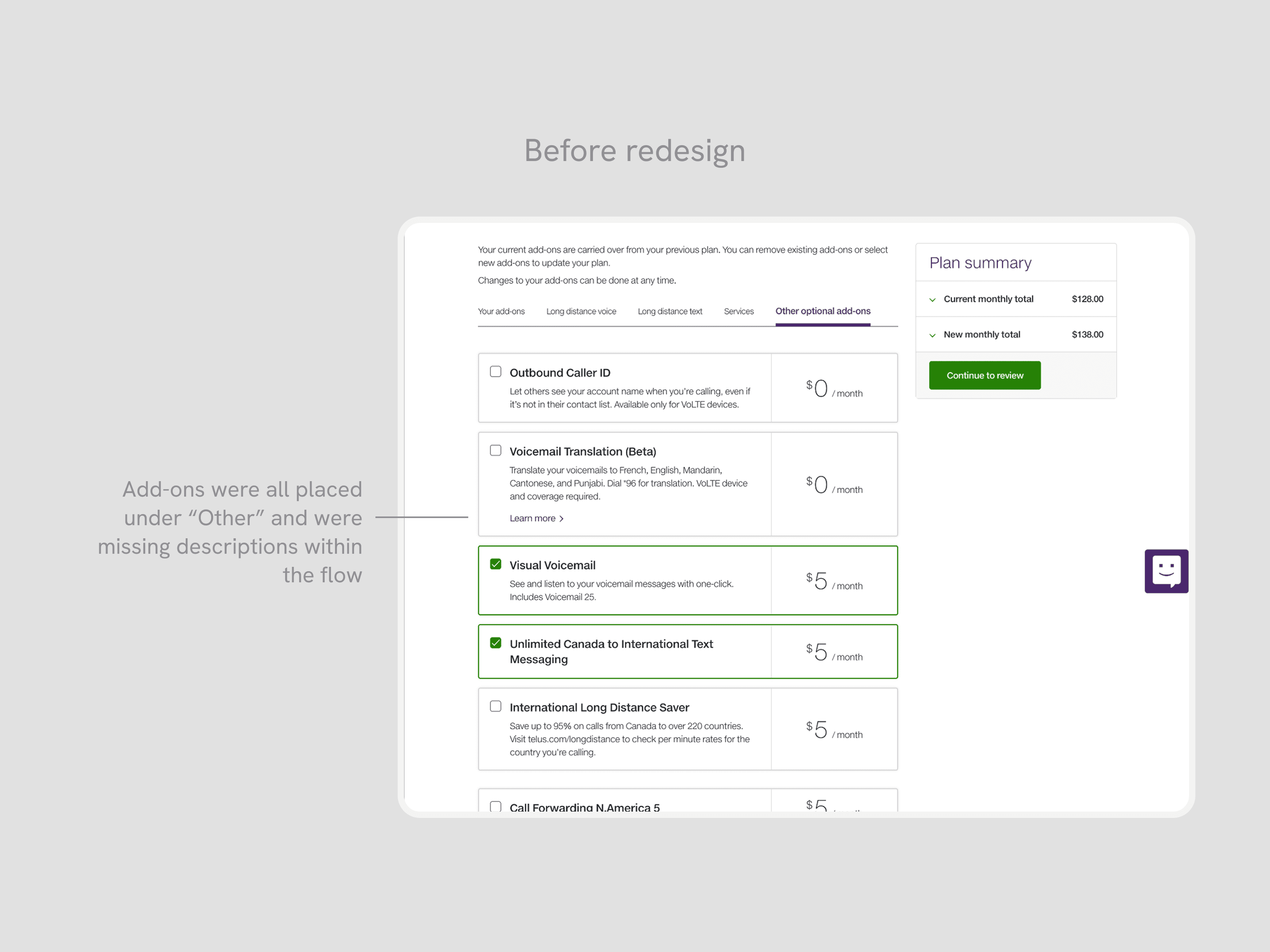Open the purple chat assistant icon
1270x952 pixels.
pos(1166,571)
